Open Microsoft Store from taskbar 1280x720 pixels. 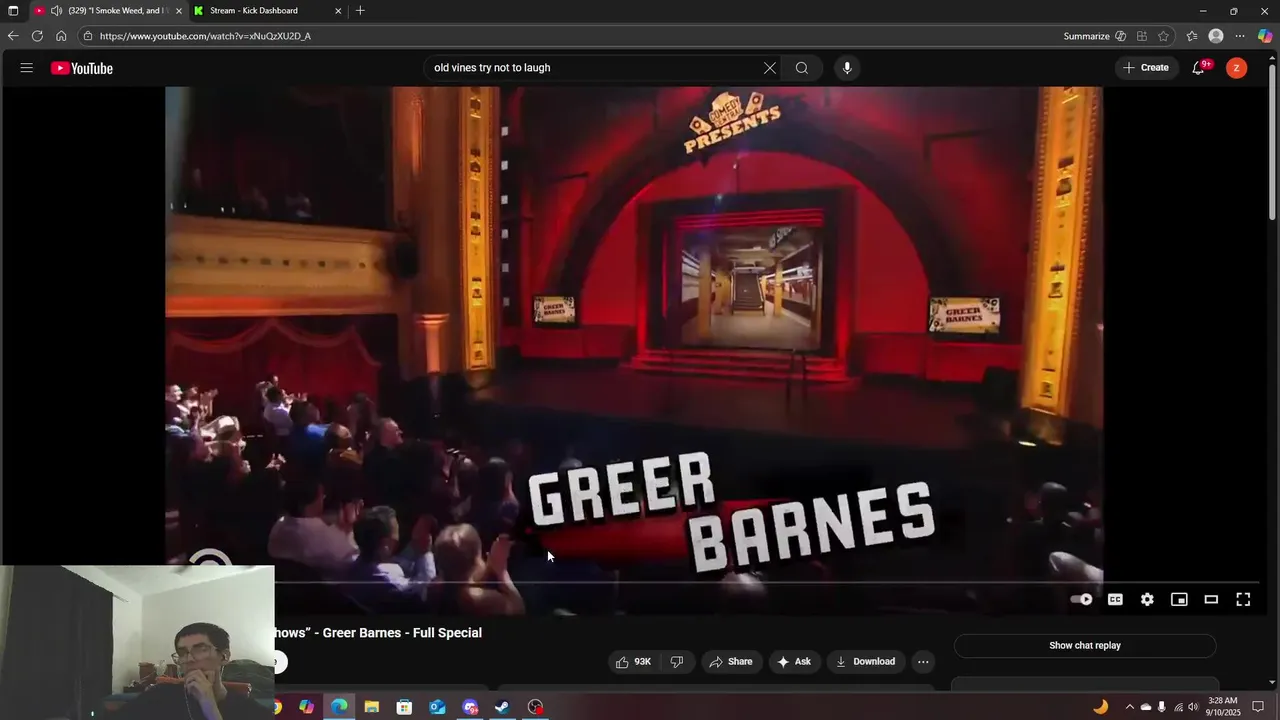pos(404,707)
